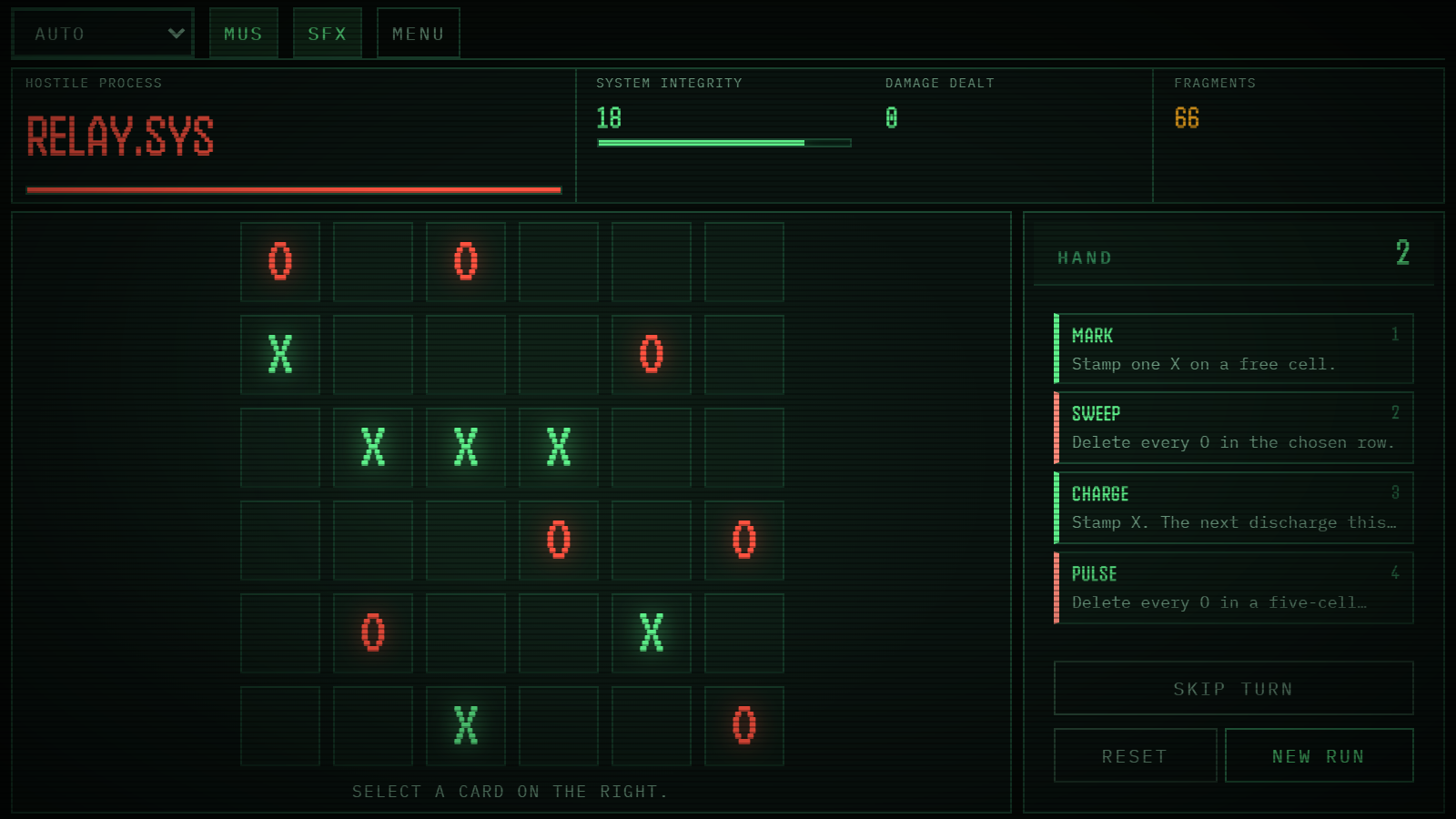Click the O in second row, fifth column
The image size is (1456, 819).
point(652,355)
